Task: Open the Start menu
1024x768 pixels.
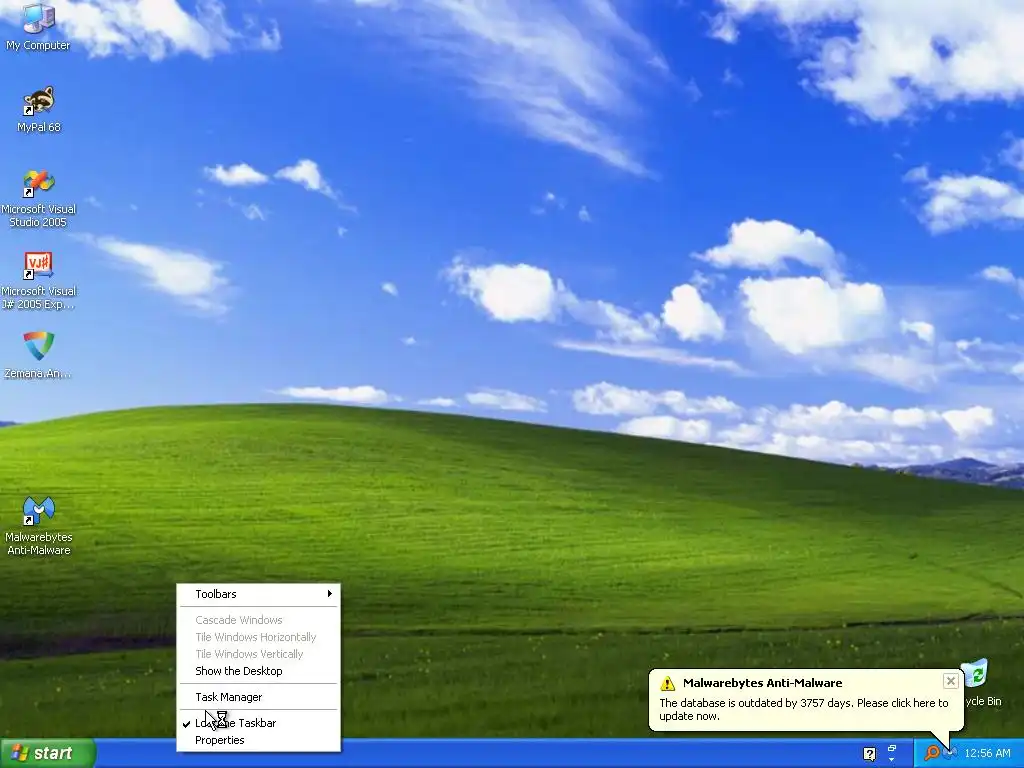Action: pyautogui.click(x=47, y=753)
